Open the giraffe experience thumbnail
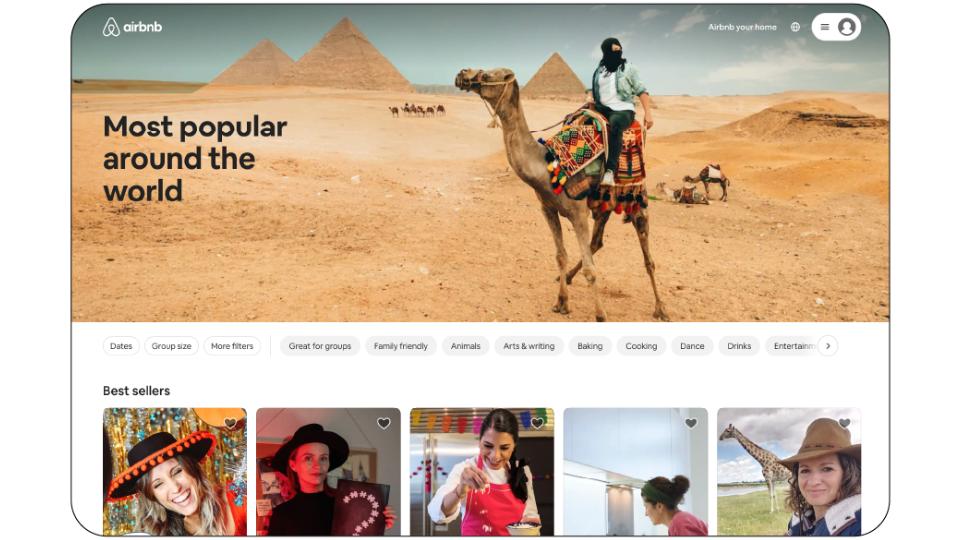This screenshot has height=540, width=960. pos(789,471)
